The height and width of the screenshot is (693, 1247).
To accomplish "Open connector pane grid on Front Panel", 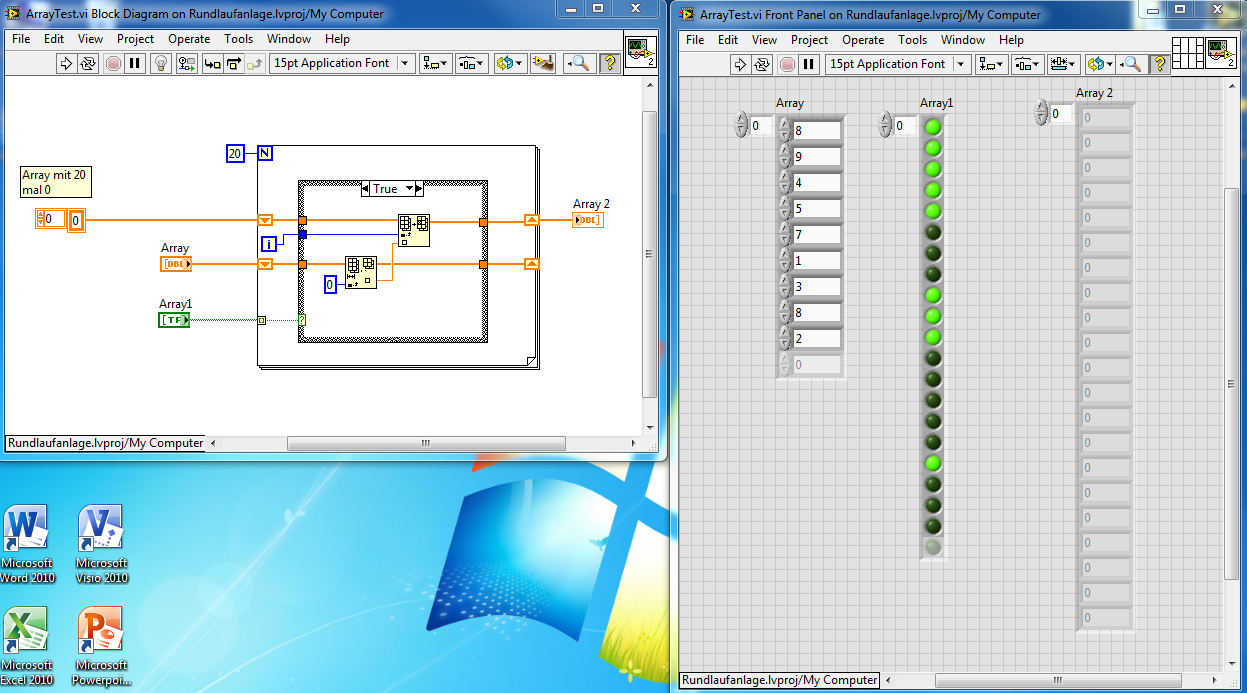I will coord(1186,51).
